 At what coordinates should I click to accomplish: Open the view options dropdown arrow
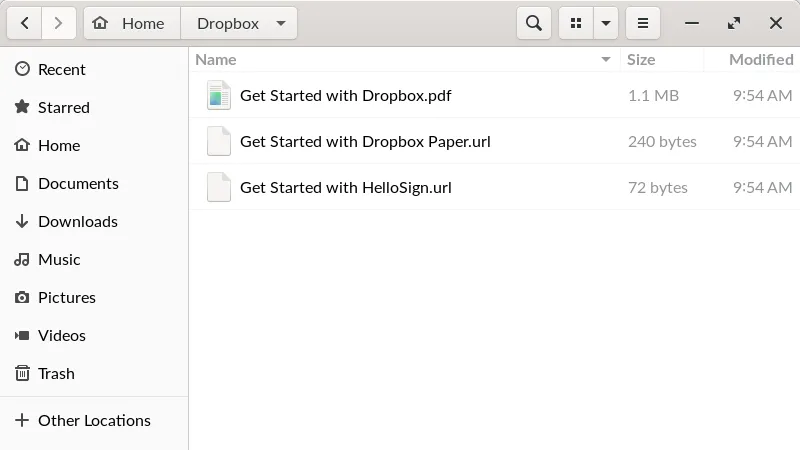[x=606, y=23]
